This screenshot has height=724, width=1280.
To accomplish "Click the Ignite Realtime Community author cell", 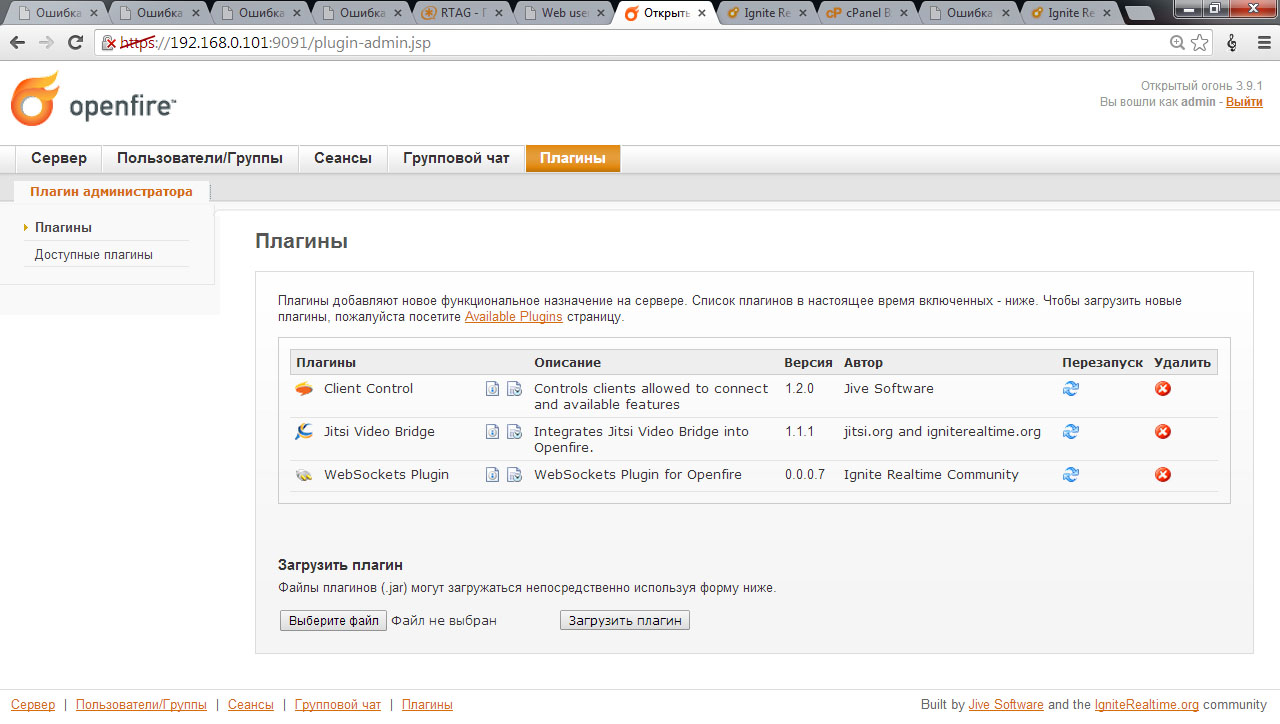I will pos(931,475).
